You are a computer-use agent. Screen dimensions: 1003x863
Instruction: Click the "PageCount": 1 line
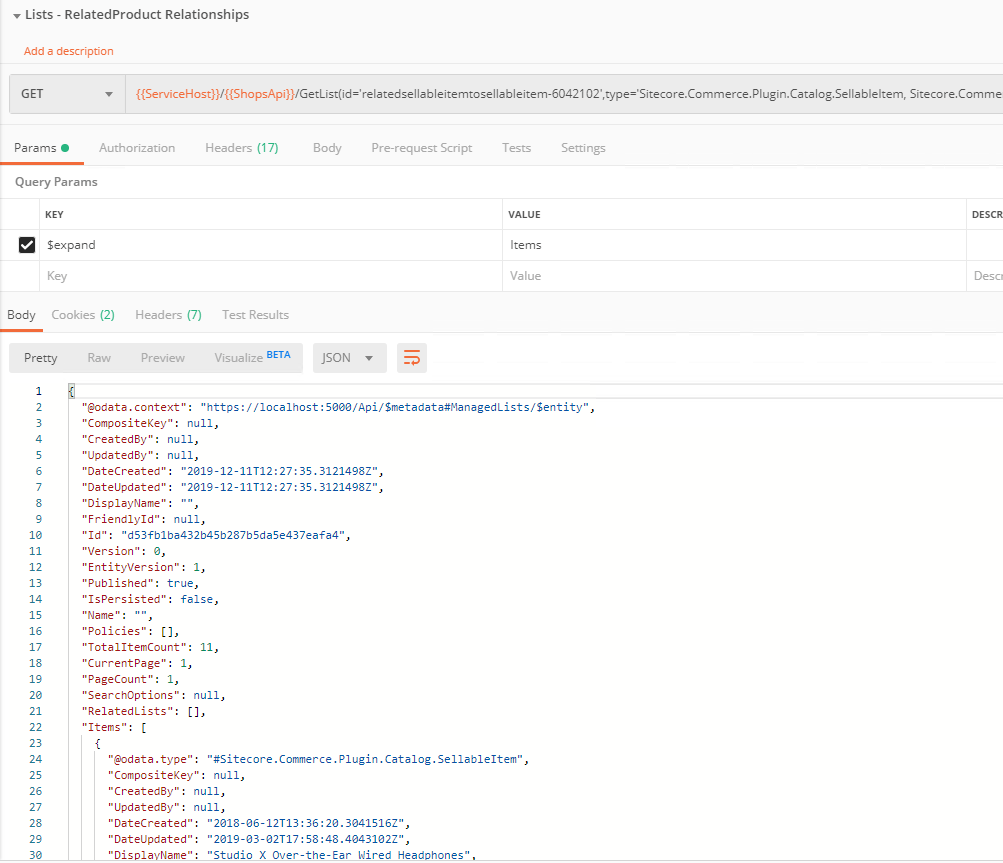(130, 679)
